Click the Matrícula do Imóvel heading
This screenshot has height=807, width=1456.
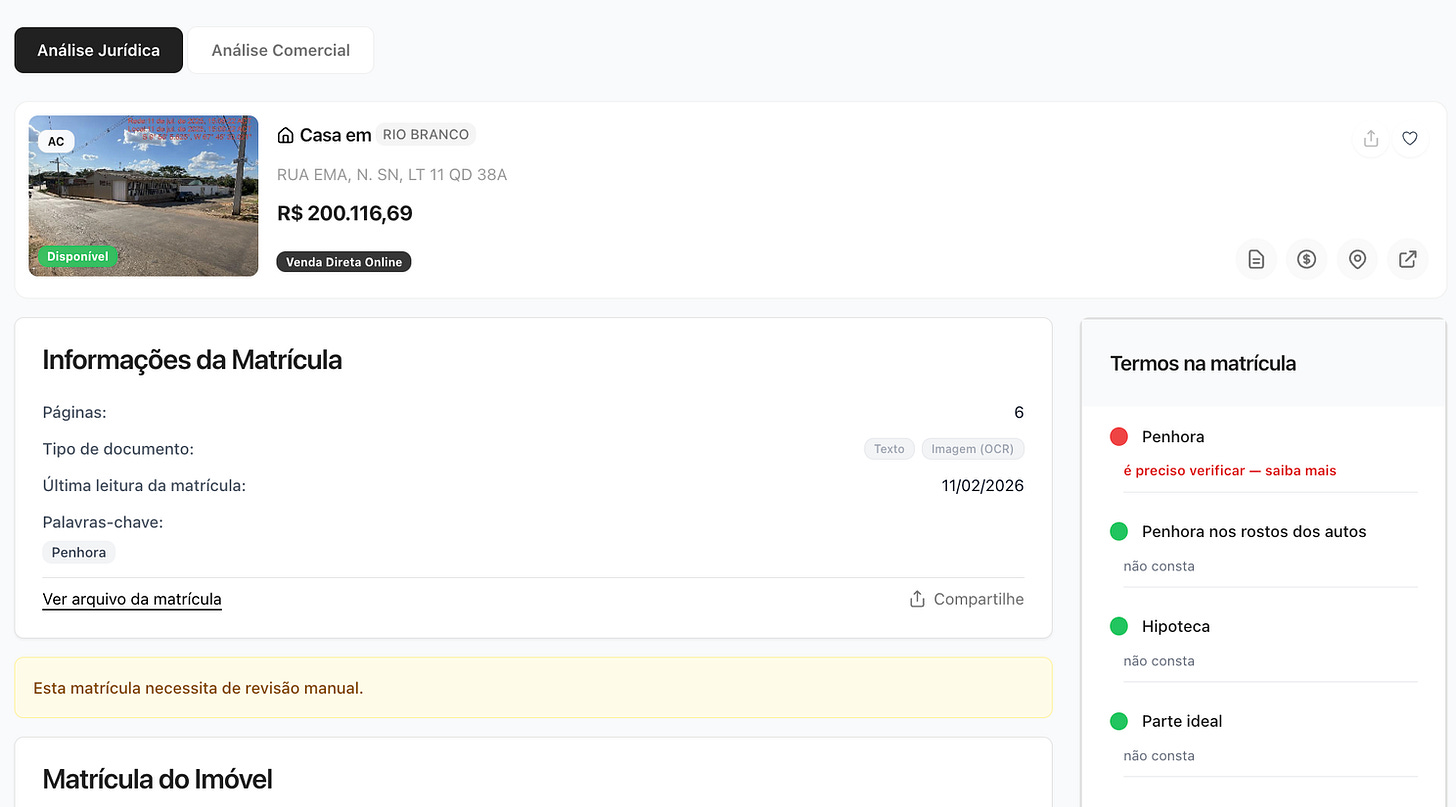pyautogui.click(x=158, y=779)
